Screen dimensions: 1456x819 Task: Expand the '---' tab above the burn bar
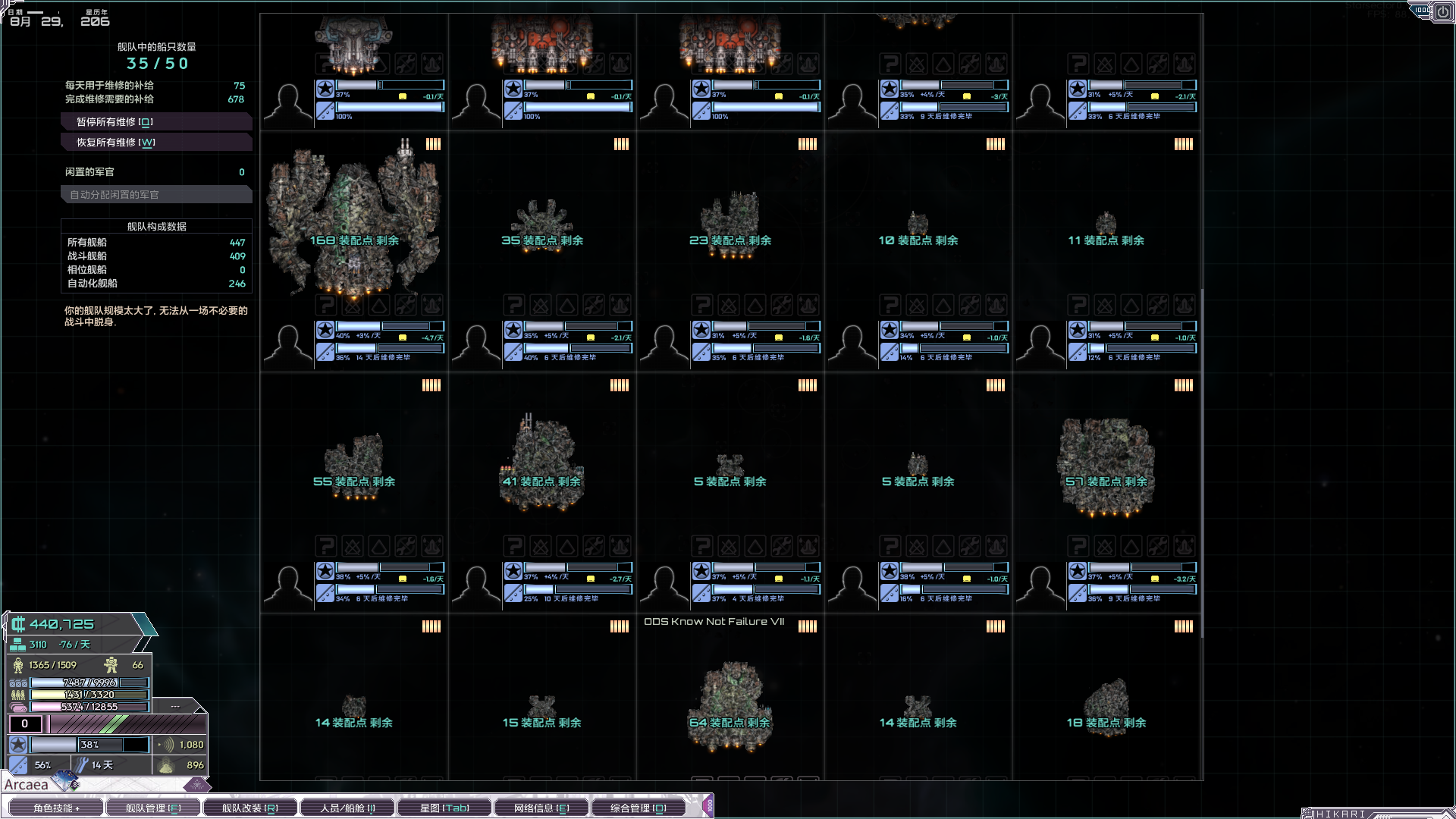[176, 706]
